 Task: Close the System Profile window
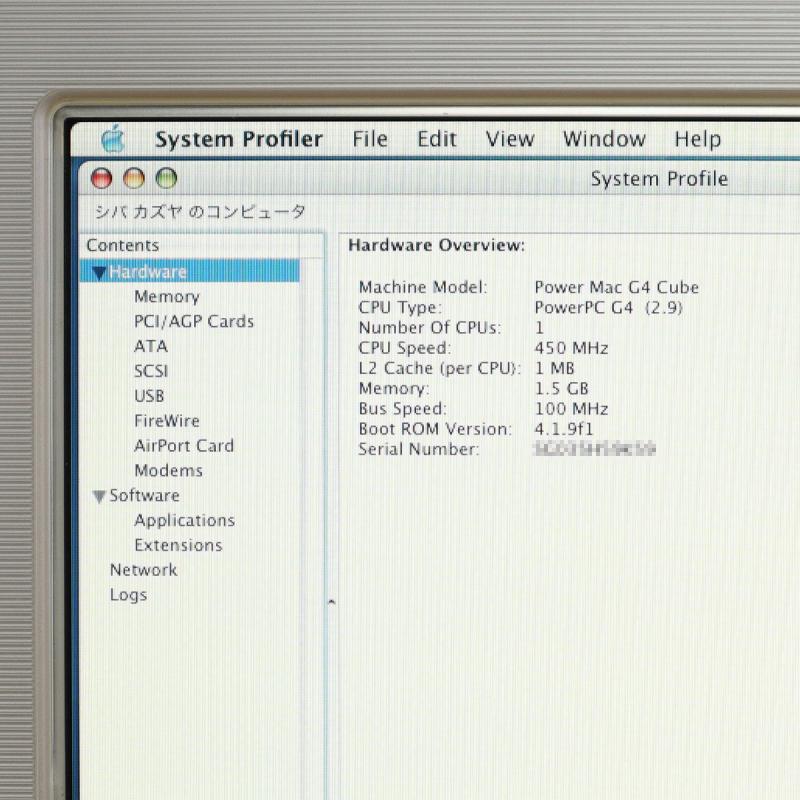tap(101, 179)
